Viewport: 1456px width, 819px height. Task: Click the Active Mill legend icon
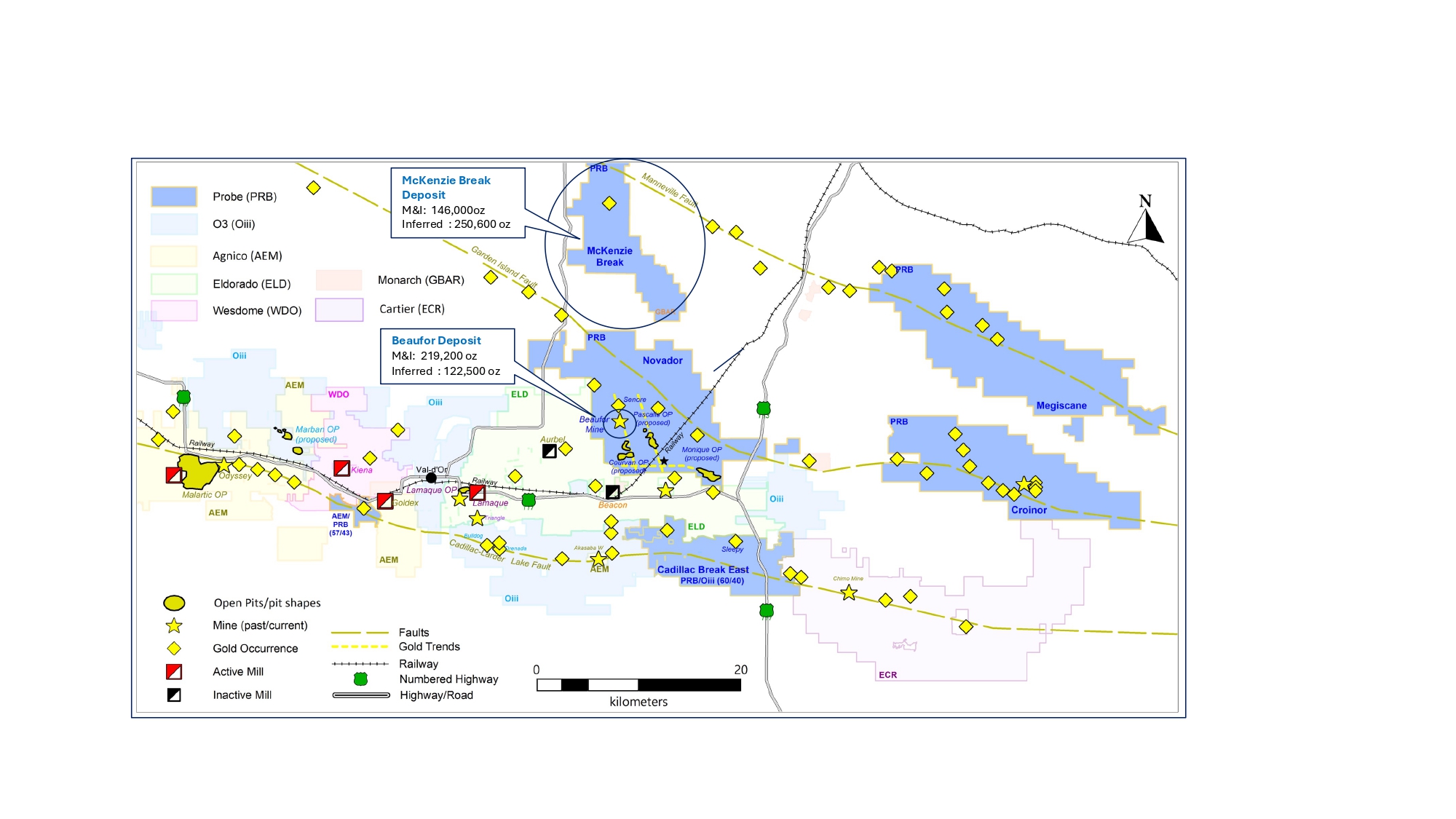174,671
